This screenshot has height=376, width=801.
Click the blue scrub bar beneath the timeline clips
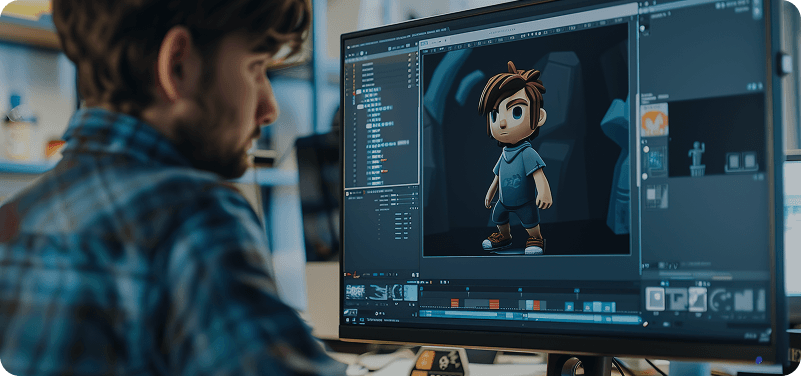530,317
